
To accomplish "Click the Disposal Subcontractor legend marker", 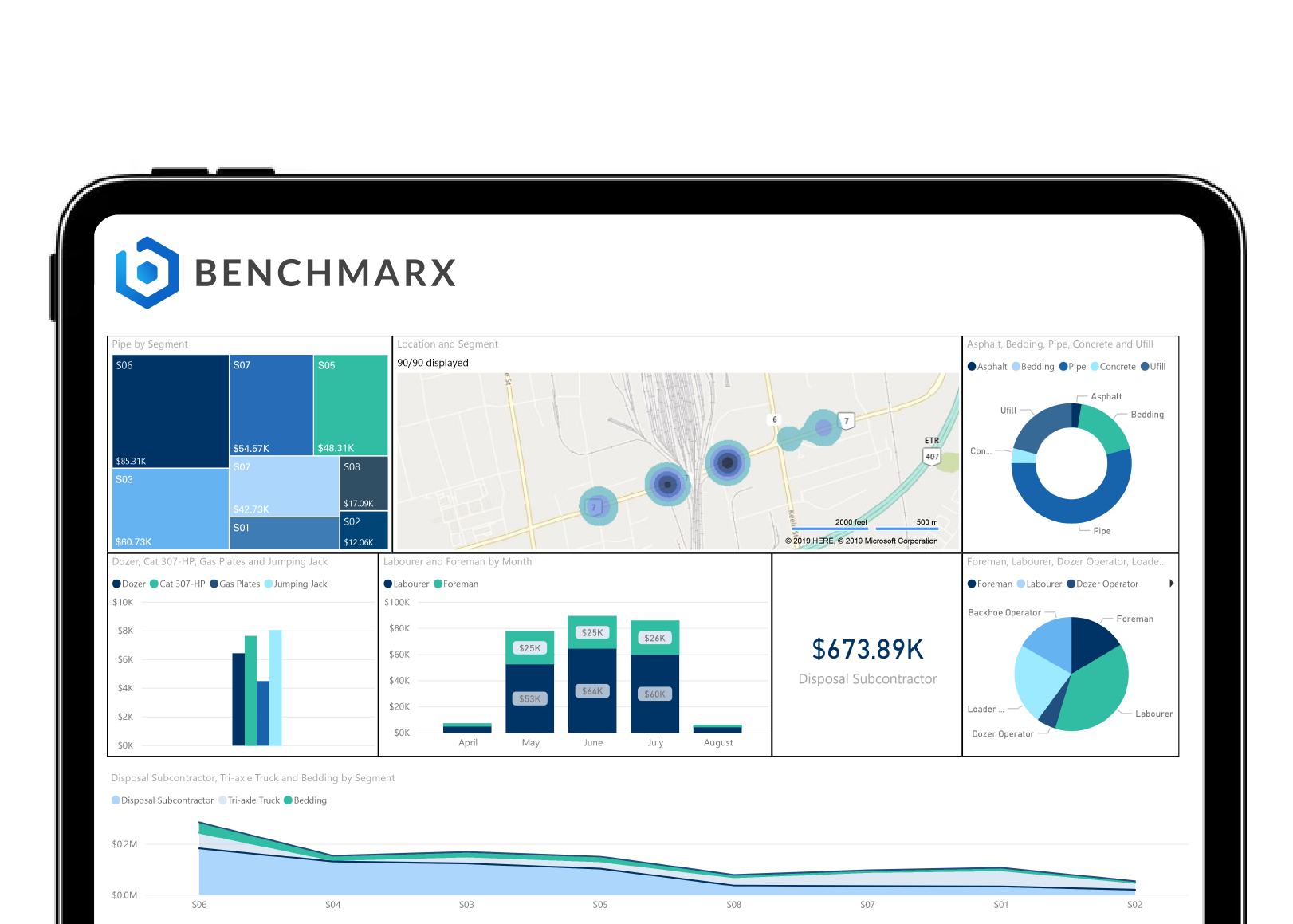I will (116, 800).
